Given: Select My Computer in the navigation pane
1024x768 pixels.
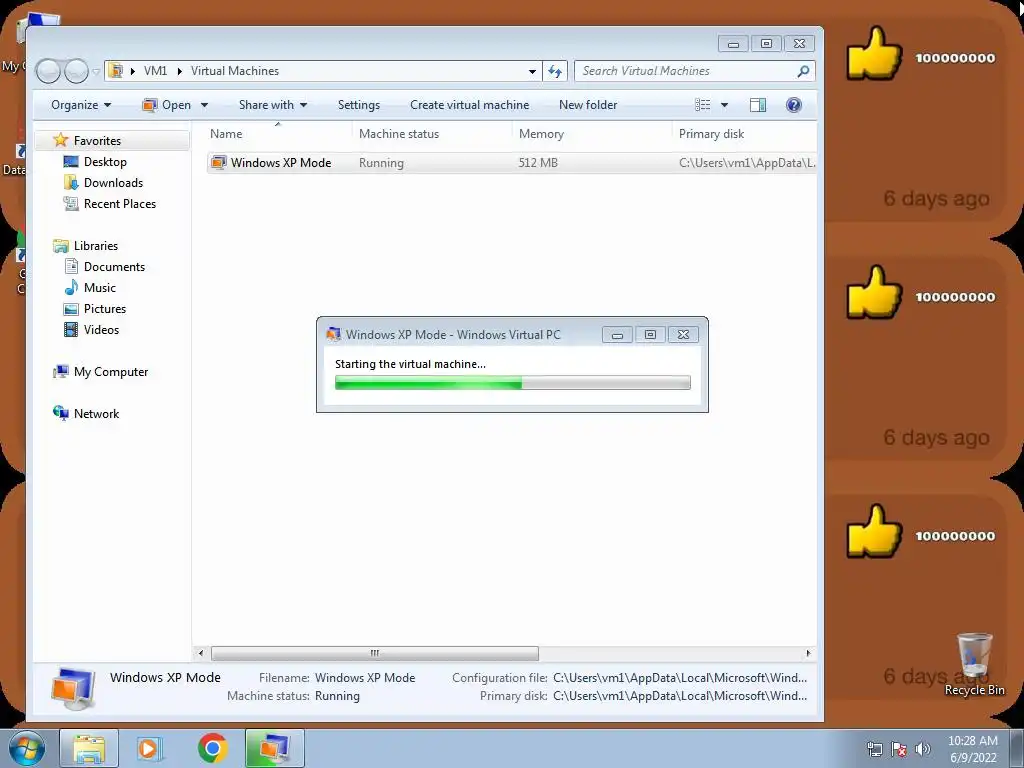Looking at the screenshot, I should point(110,372).
